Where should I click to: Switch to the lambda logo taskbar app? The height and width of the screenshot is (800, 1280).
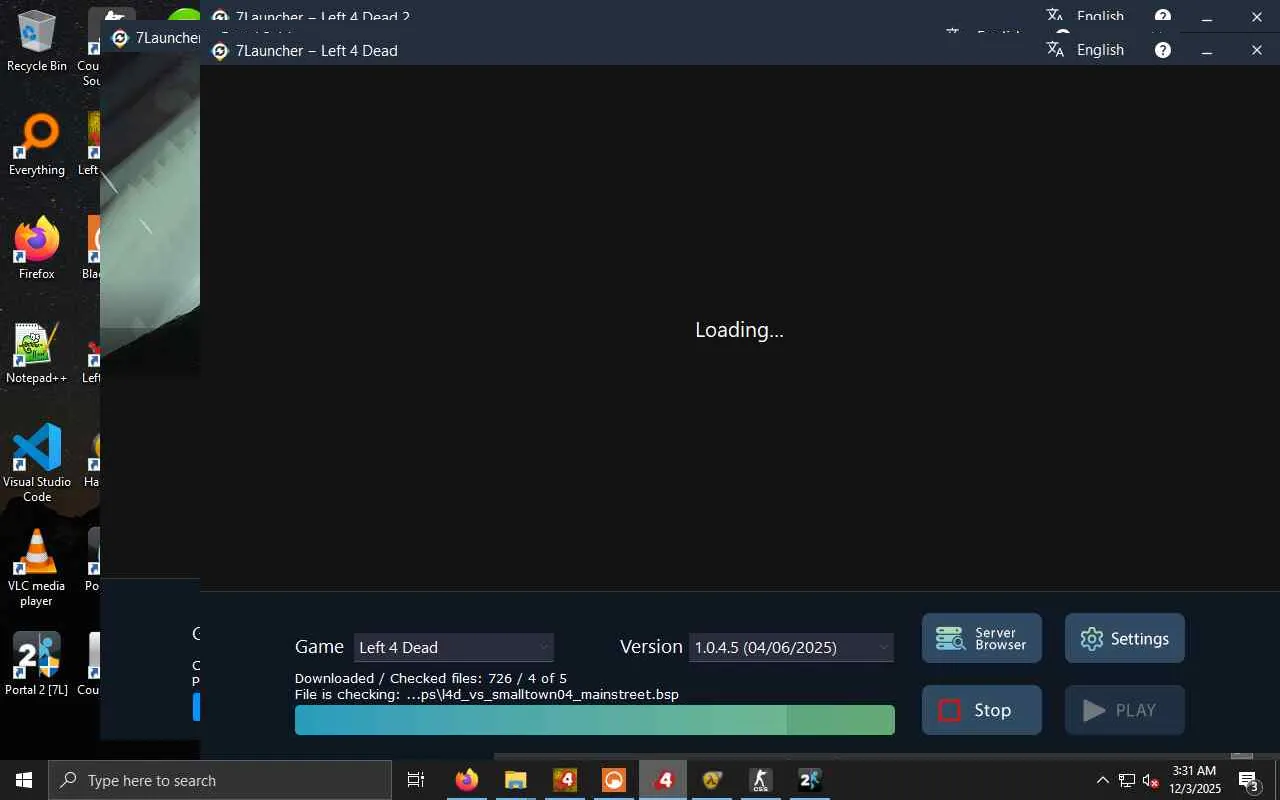click(712, 780)
